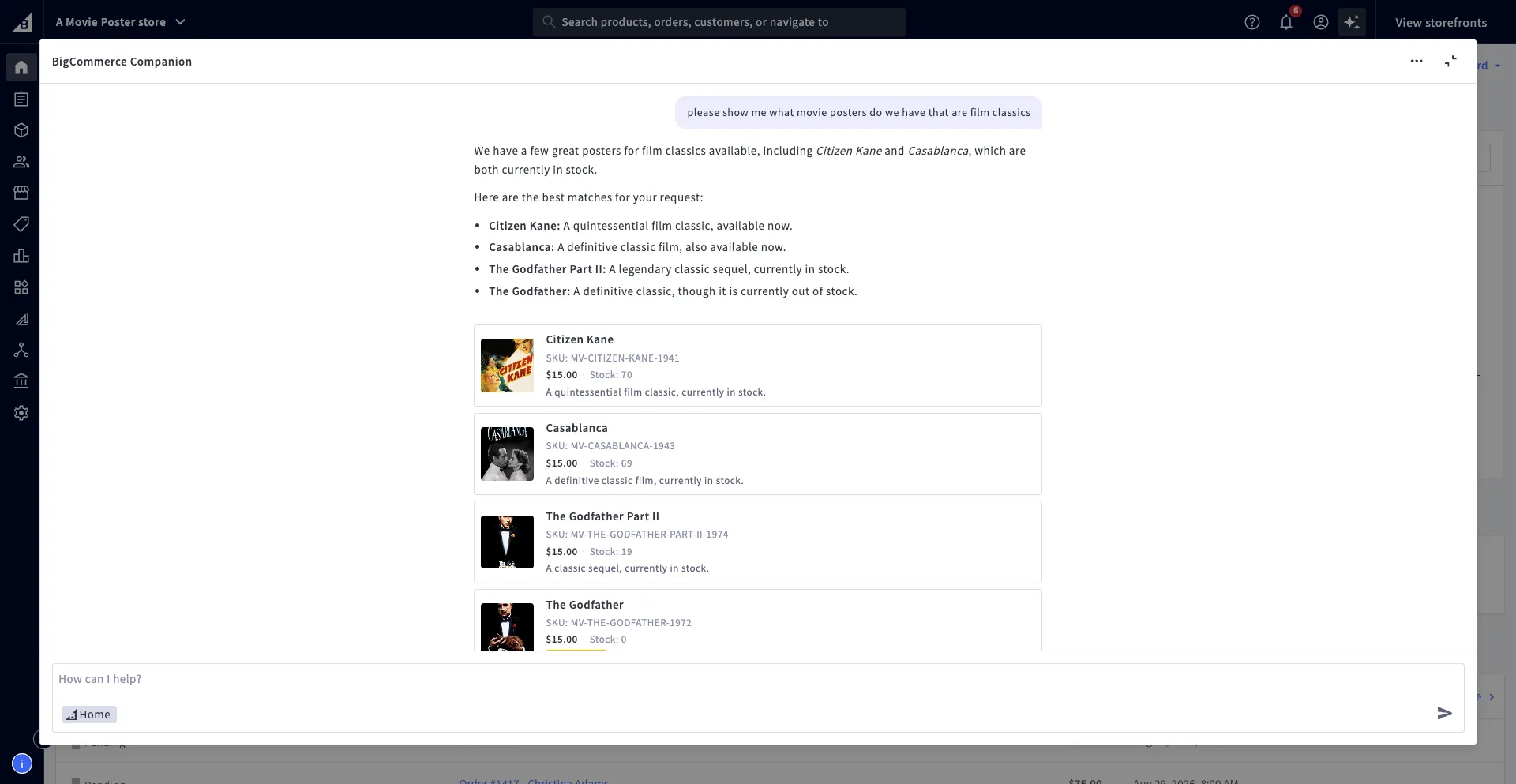Click SKU MV-CASABLANCA-1943 text

[x=610, y=446]
